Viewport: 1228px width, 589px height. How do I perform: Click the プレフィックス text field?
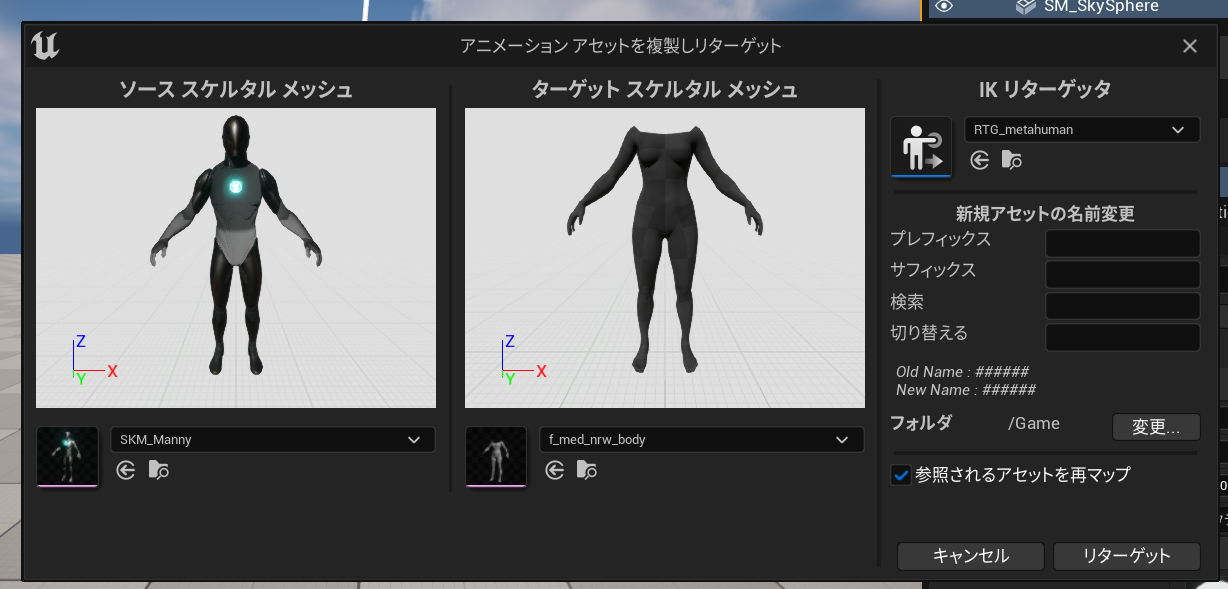(1122, 243)
